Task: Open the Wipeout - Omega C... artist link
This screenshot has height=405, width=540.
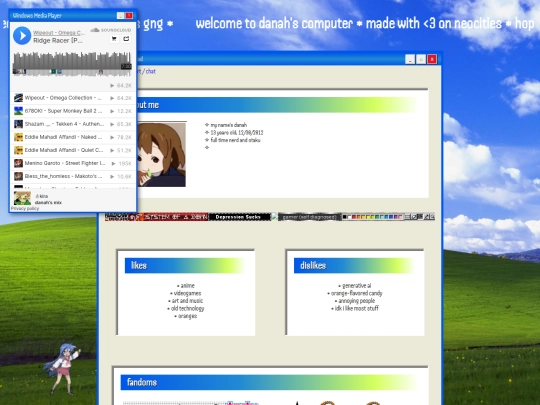Action: coord(59,33)
